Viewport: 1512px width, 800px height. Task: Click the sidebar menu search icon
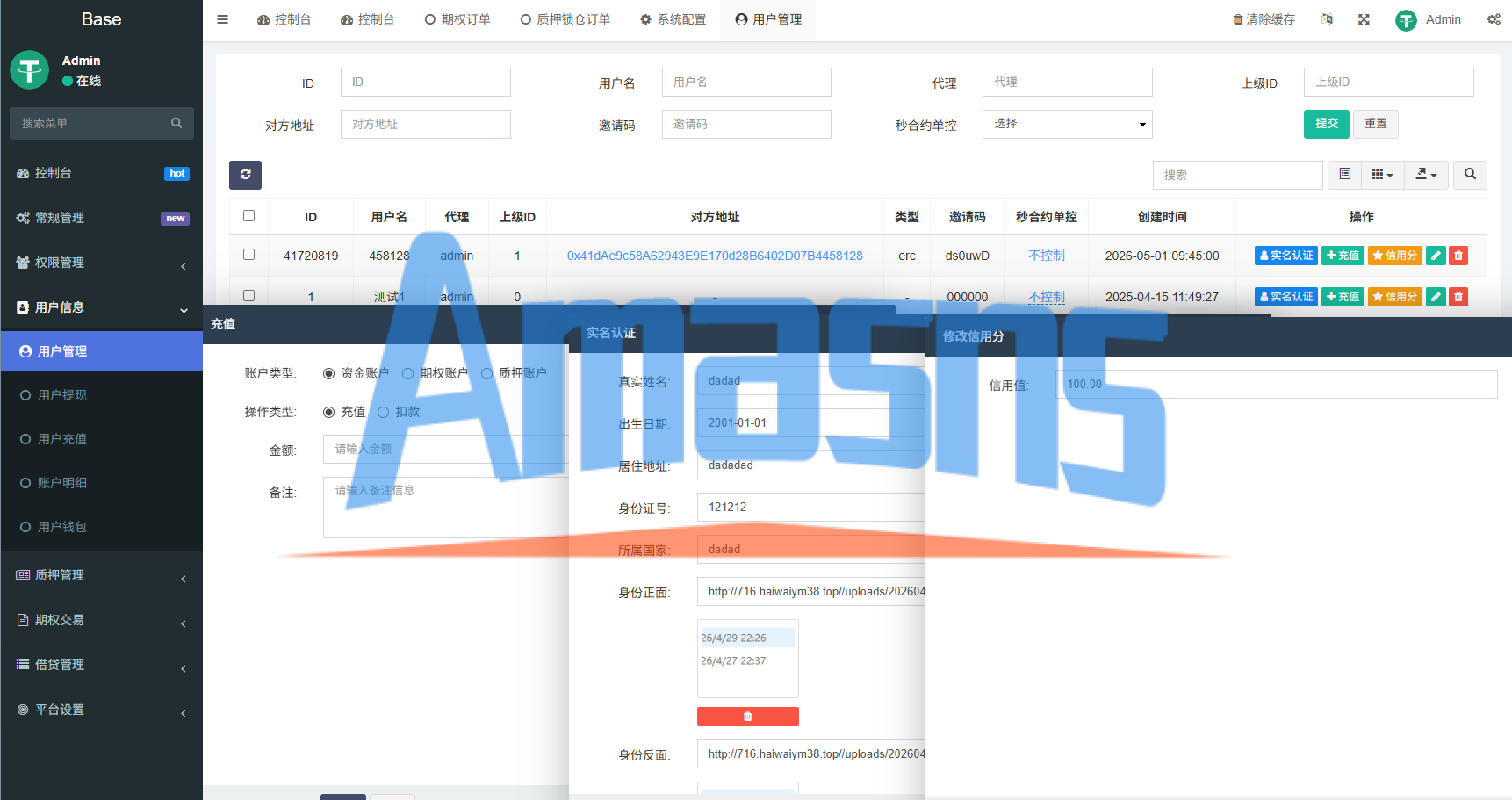[176, 123]
